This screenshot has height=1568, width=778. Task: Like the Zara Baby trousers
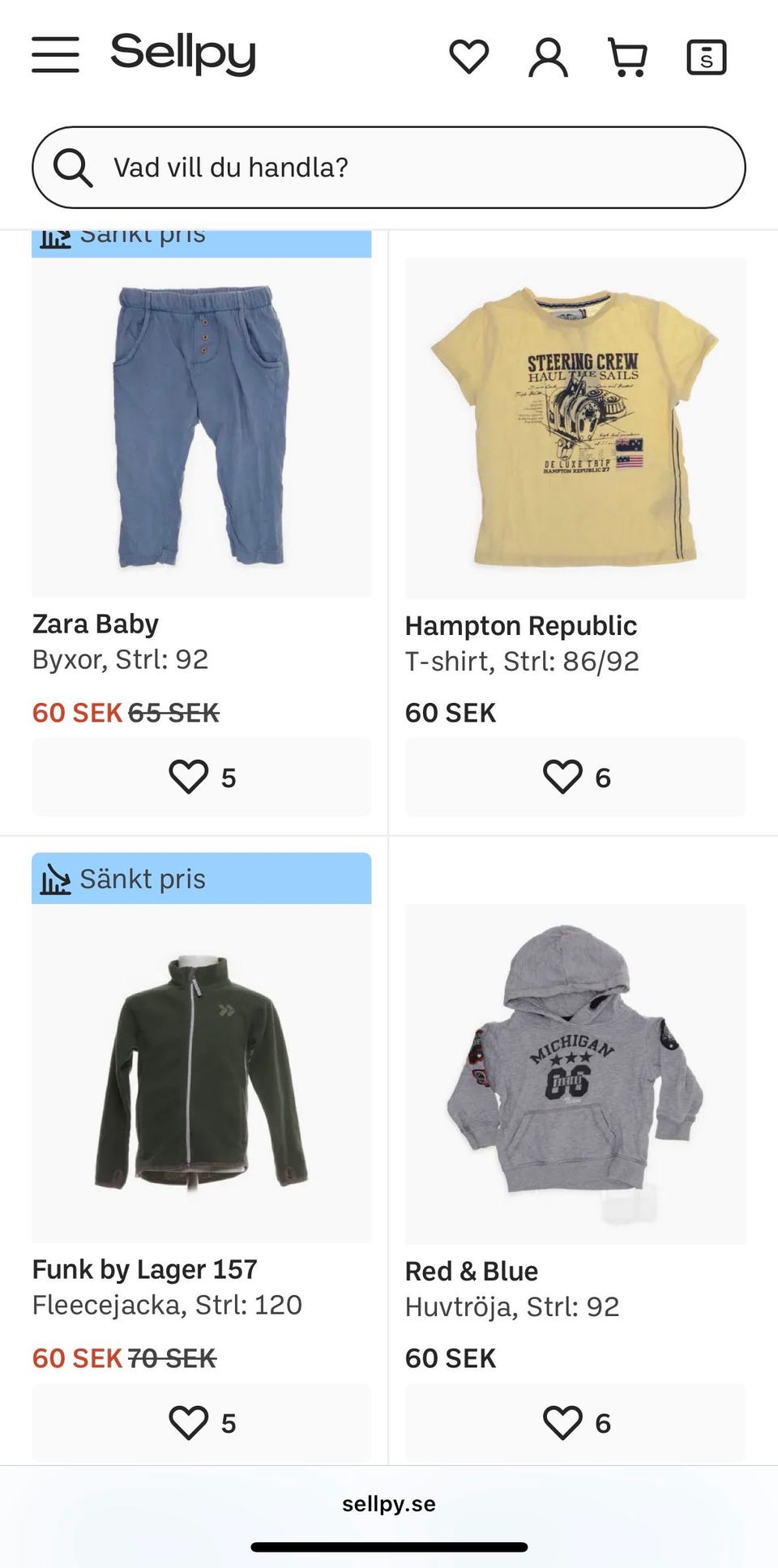201,777
